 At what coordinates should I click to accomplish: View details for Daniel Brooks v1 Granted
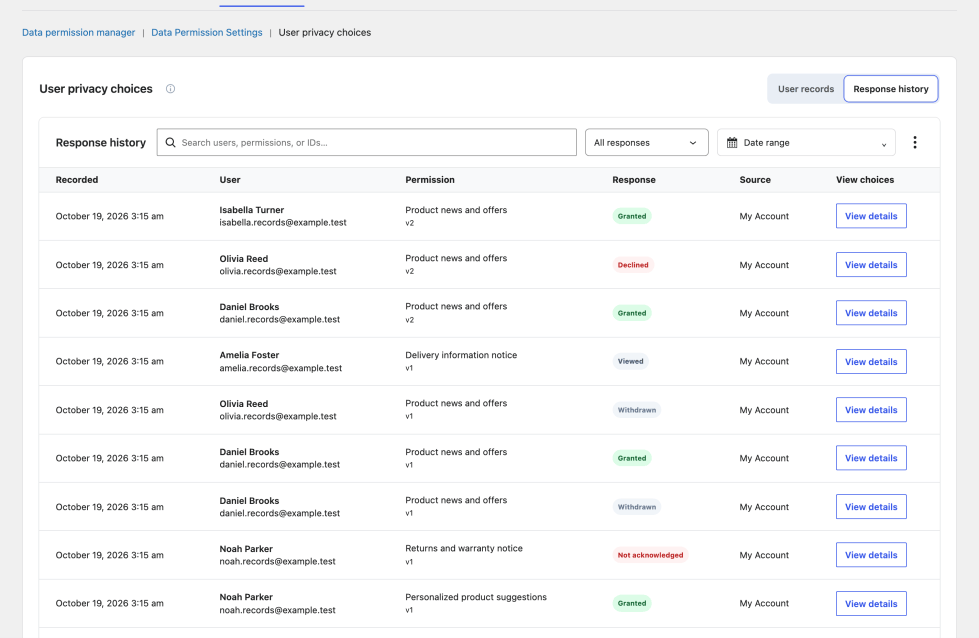tap(871, 458)
